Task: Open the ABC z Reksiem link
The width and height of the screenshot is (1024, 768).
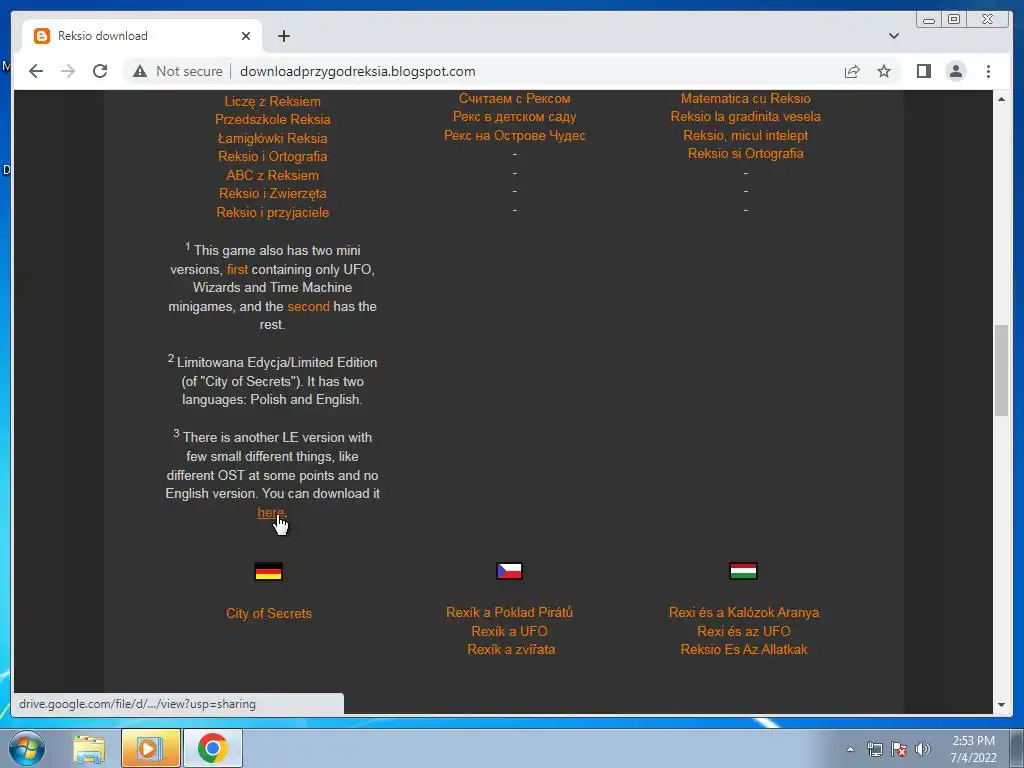Action: [x=272, y=175]
